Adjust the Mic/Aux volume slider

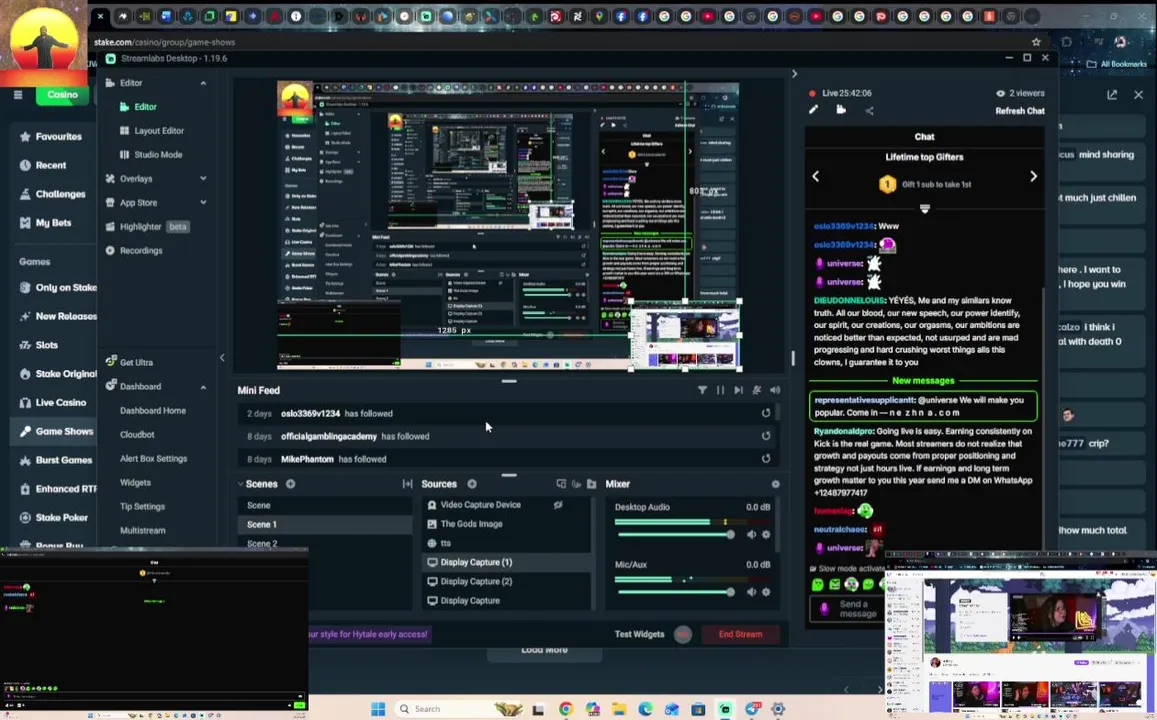click(x=674, y=592)
